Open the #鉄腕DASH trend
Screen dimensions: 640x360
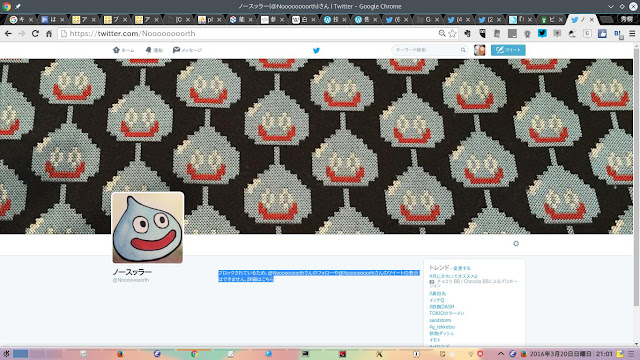coord(442,307)
